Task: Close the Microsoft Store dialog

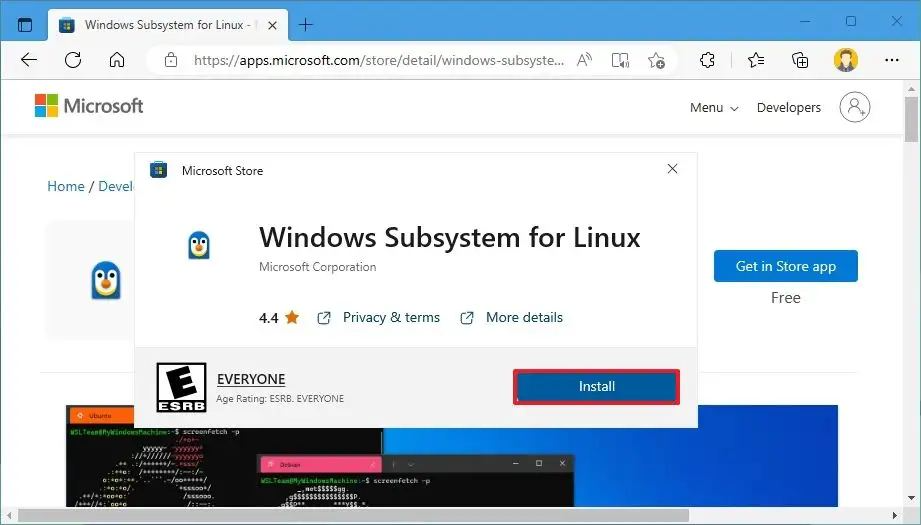Action: [x=673, y=169]
